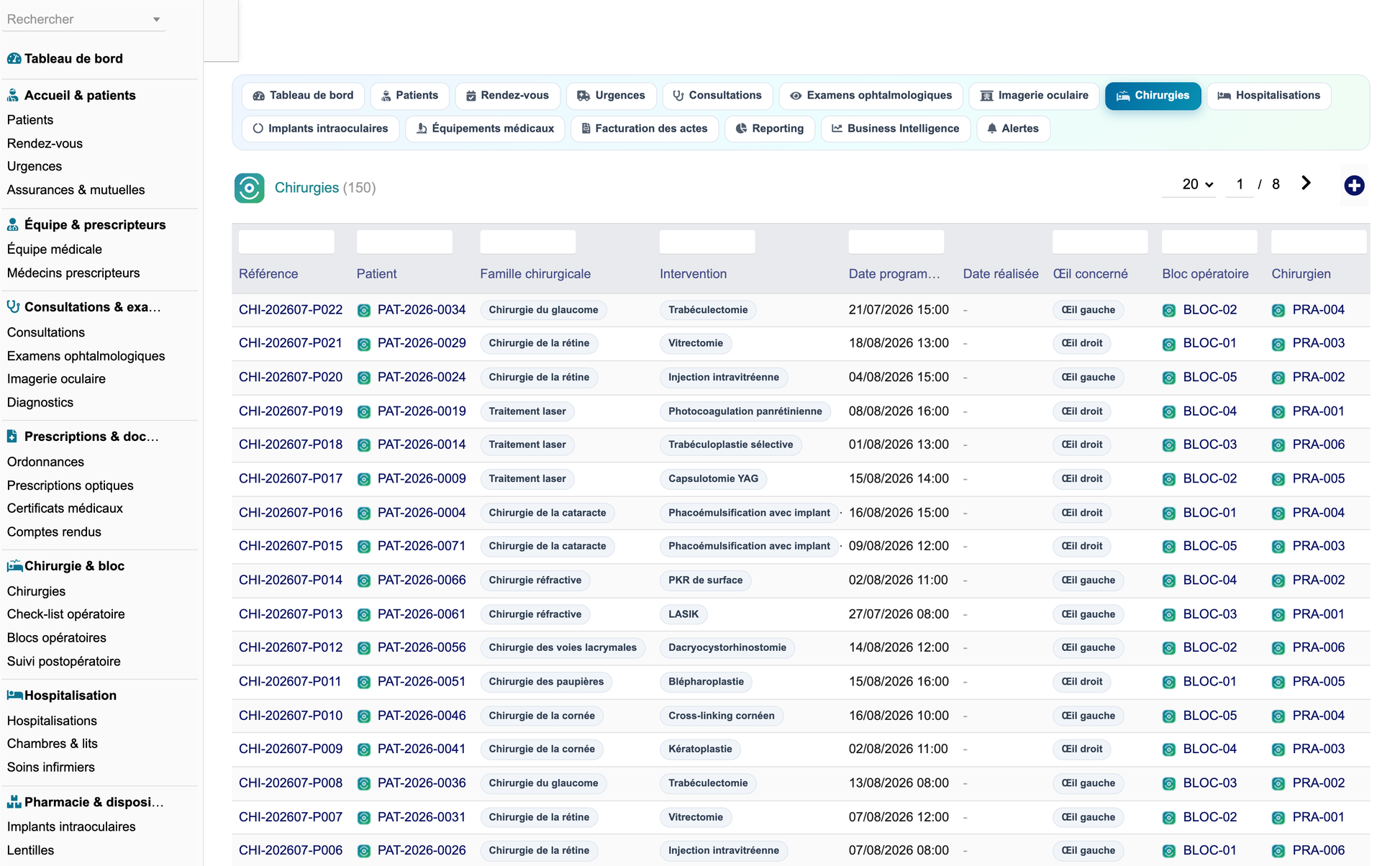Click surgeon icon beside PRA-004 in row P022
1400x866 pixels.
click(x=1278, y=311)
